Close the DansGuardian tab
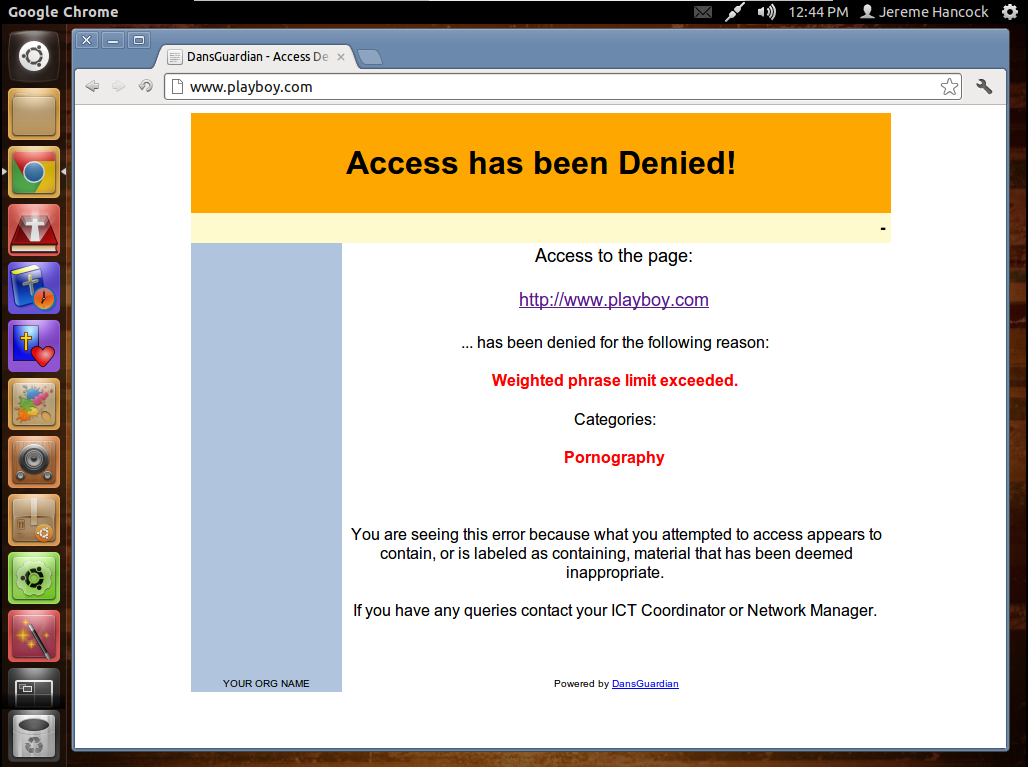Screen dimensions: 1028x767 point(341,57)
